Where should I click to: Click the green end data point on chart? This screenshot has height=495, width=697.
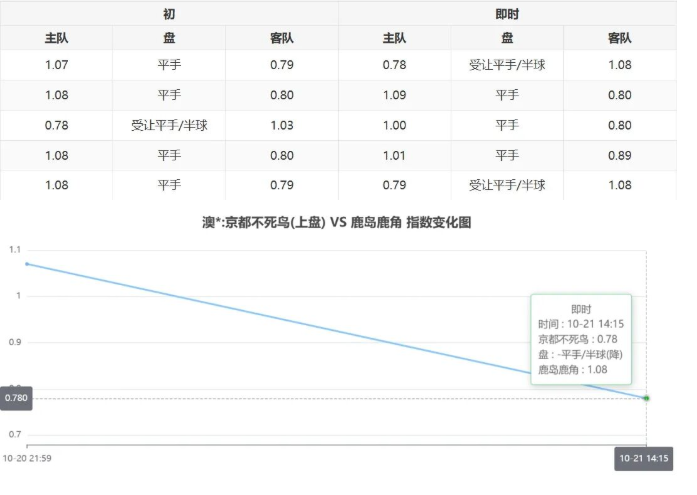coord(646,398)
